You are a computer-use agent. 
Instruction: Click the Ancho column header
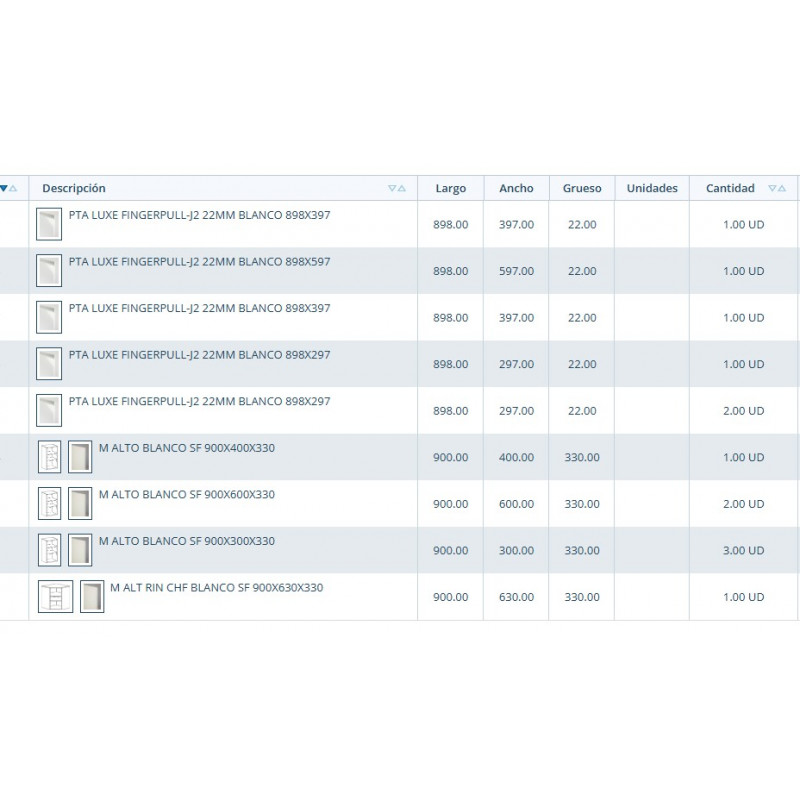coord(516,188)
